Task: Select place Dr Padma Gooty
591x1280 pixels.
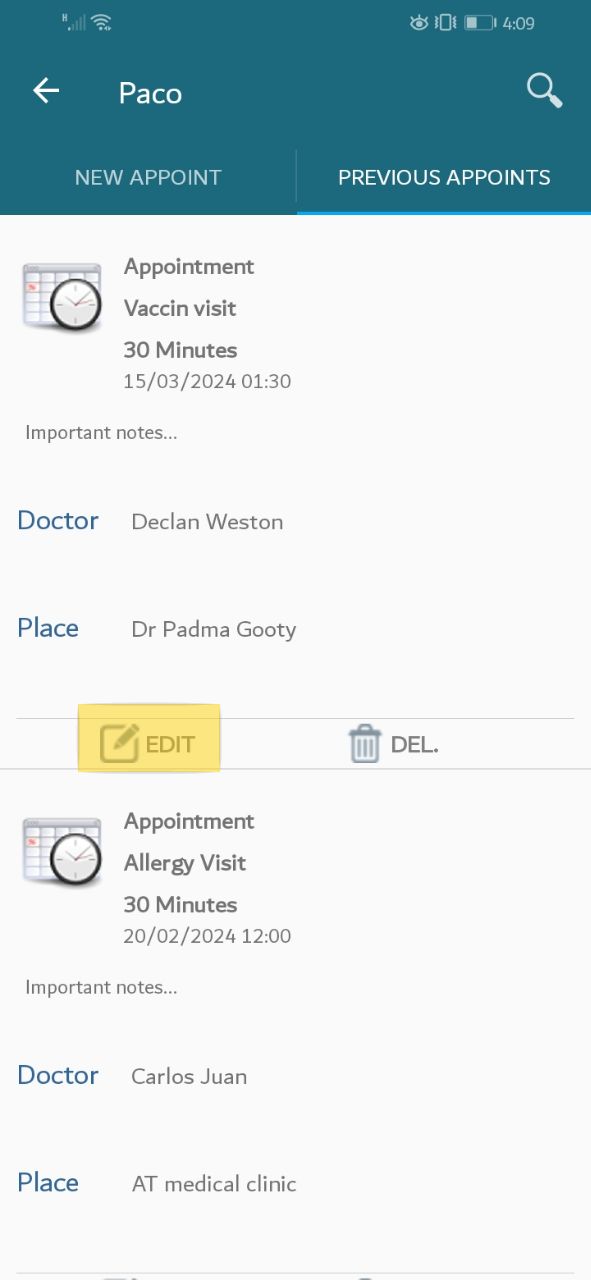Action: coord(214,630)
